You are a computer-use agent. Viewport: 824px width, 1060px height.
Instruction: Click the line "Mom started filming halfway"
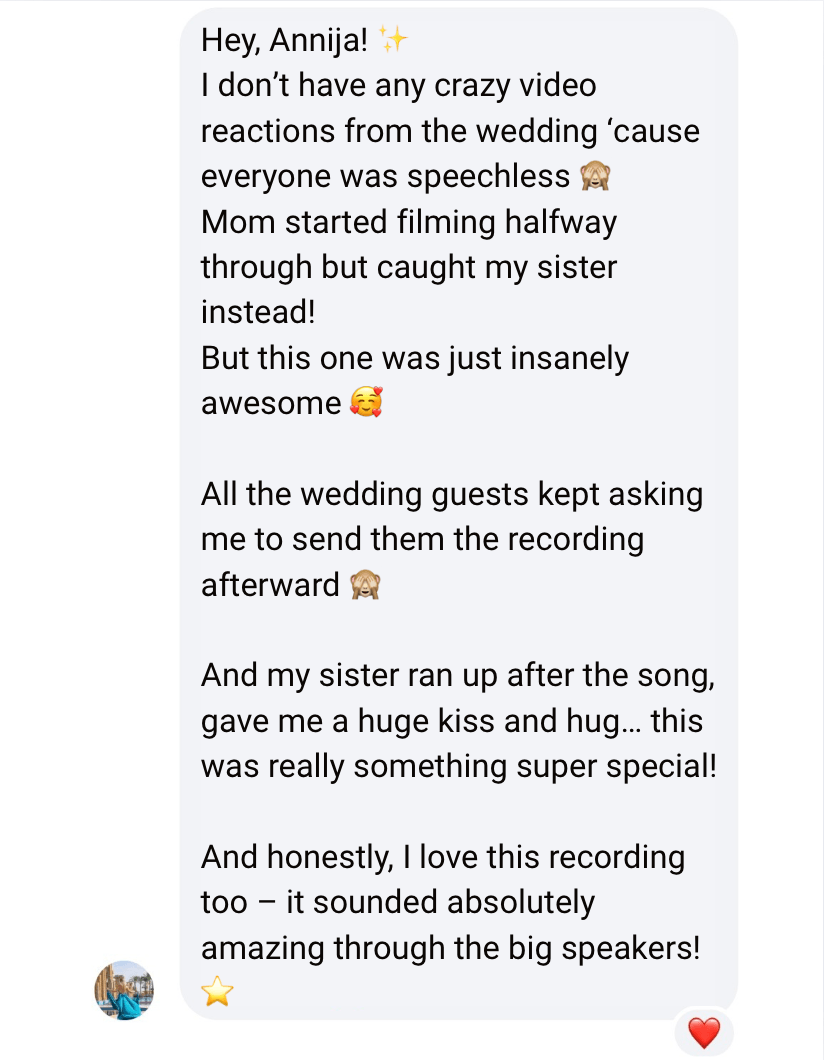click(x=408, y=221)
